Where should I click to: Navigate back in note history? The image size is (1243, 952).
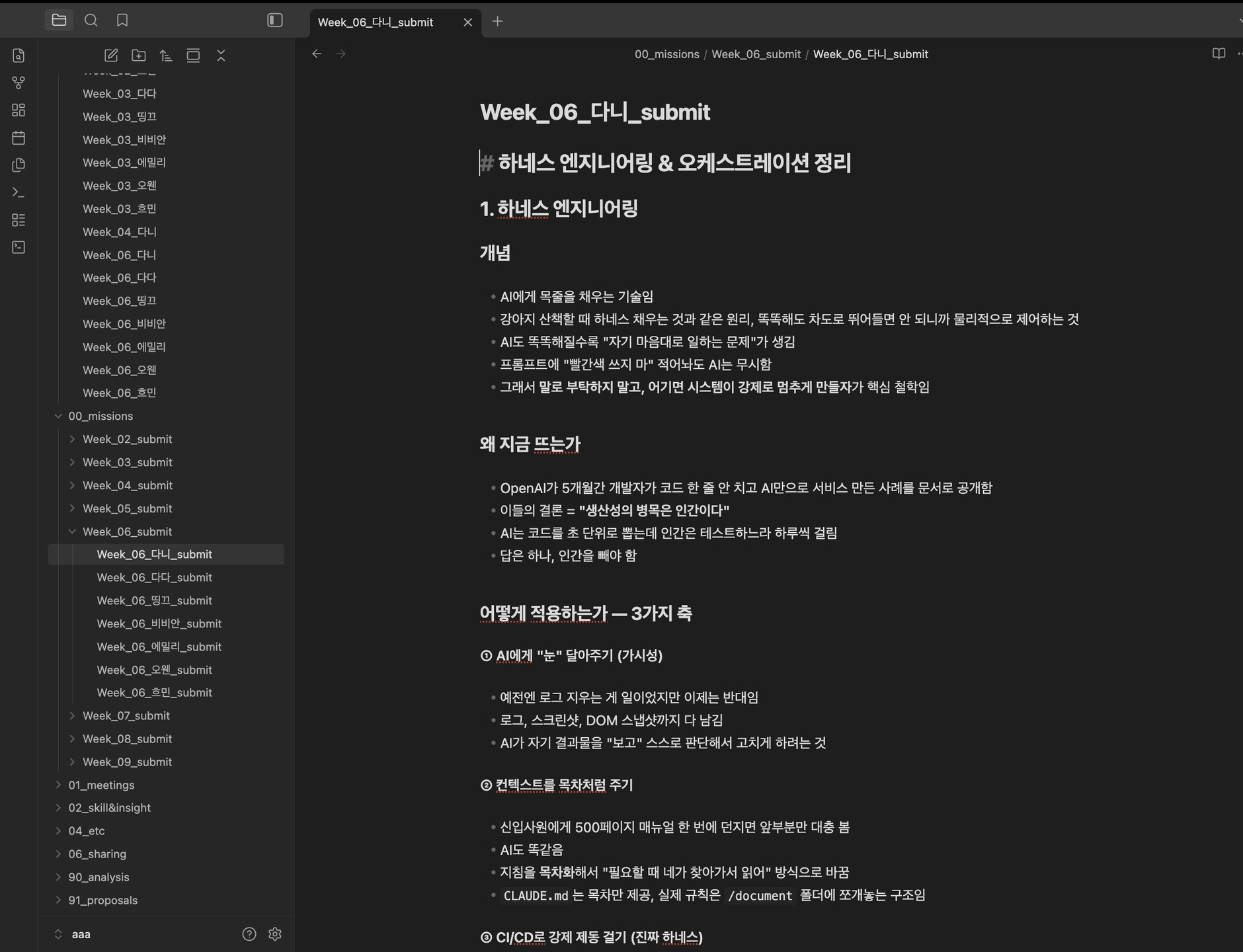click(317, 54)
